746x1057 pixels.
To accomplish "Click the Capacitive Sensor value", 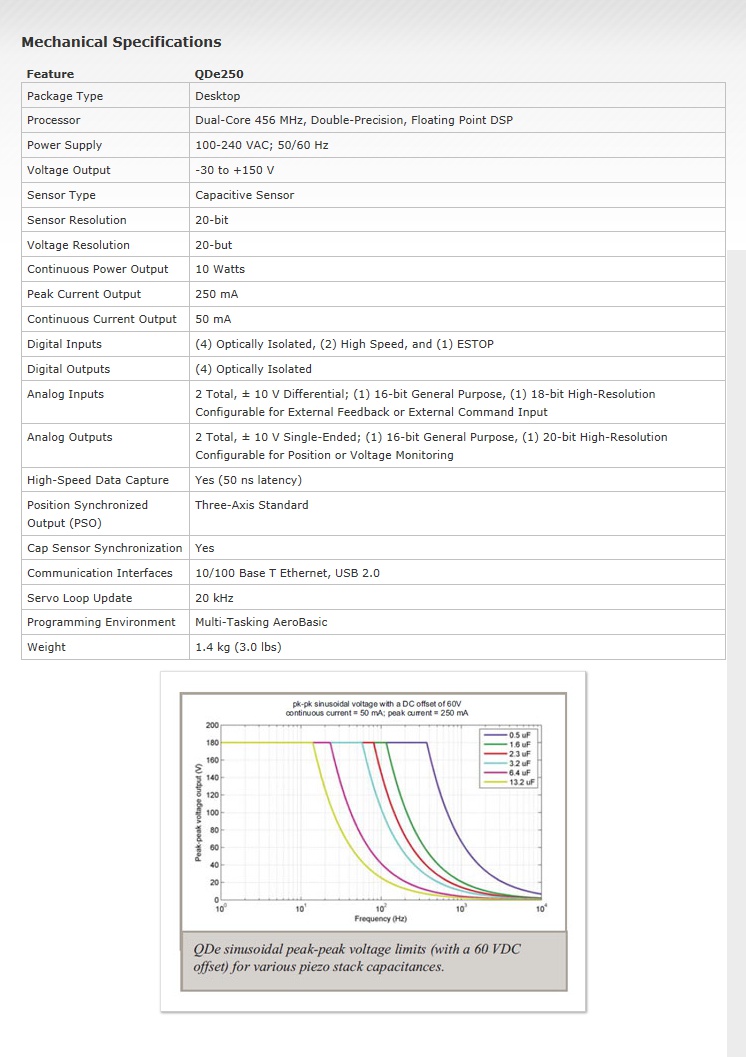I will pyautogui.click(x=245, y=195).
